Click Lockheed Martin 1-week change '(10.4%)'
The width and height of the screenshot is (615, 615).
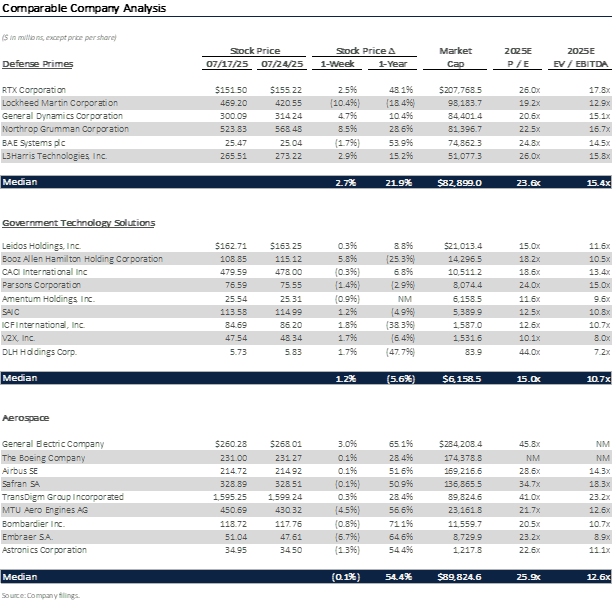click(345, 103)
